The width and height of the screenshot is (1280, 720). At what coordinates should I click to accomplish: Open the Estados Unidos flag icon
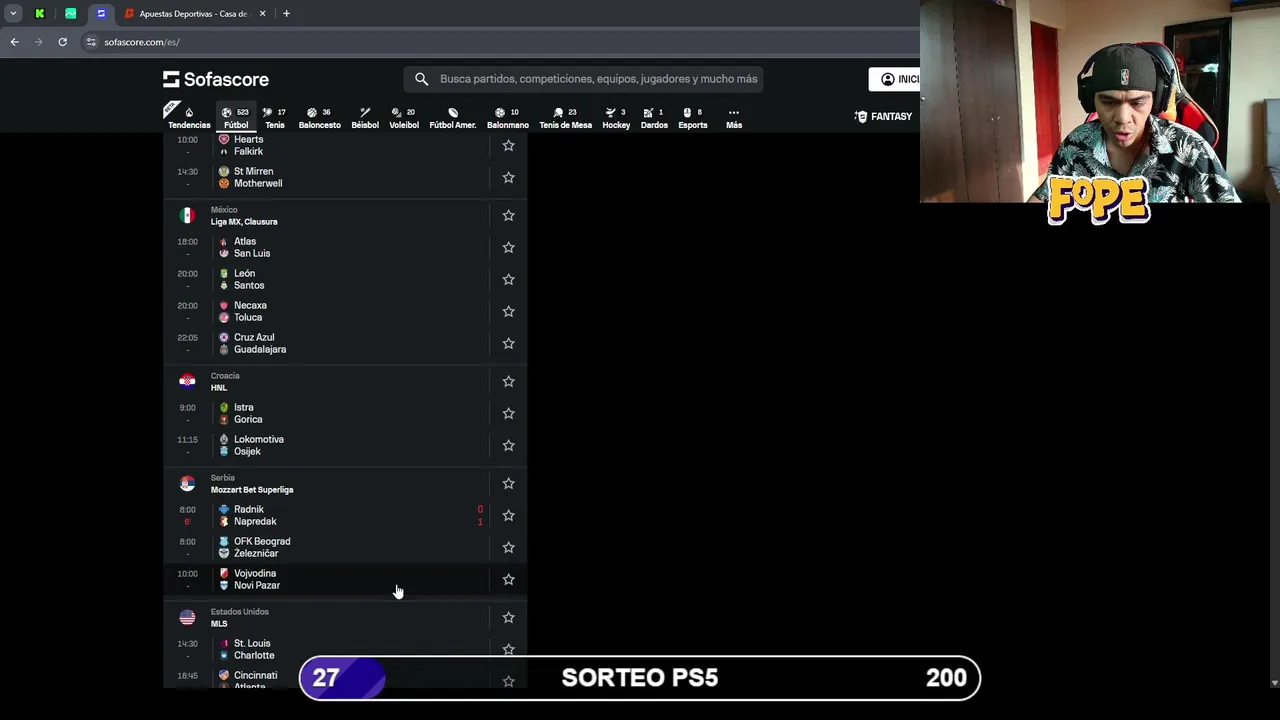coord(187,618)
